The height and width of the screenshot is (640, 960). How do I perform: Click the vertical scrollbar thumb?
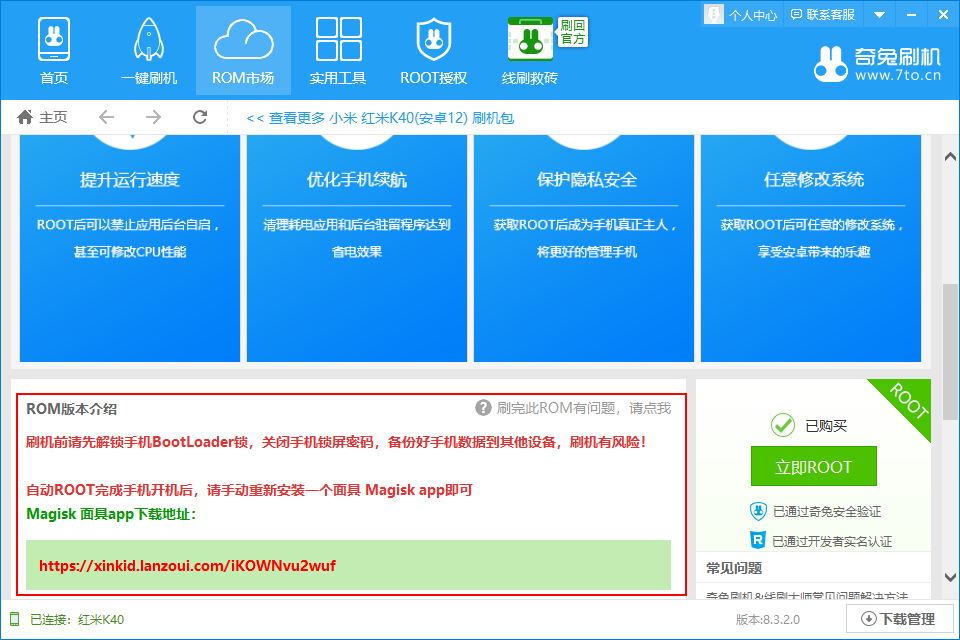click(950, 352)
